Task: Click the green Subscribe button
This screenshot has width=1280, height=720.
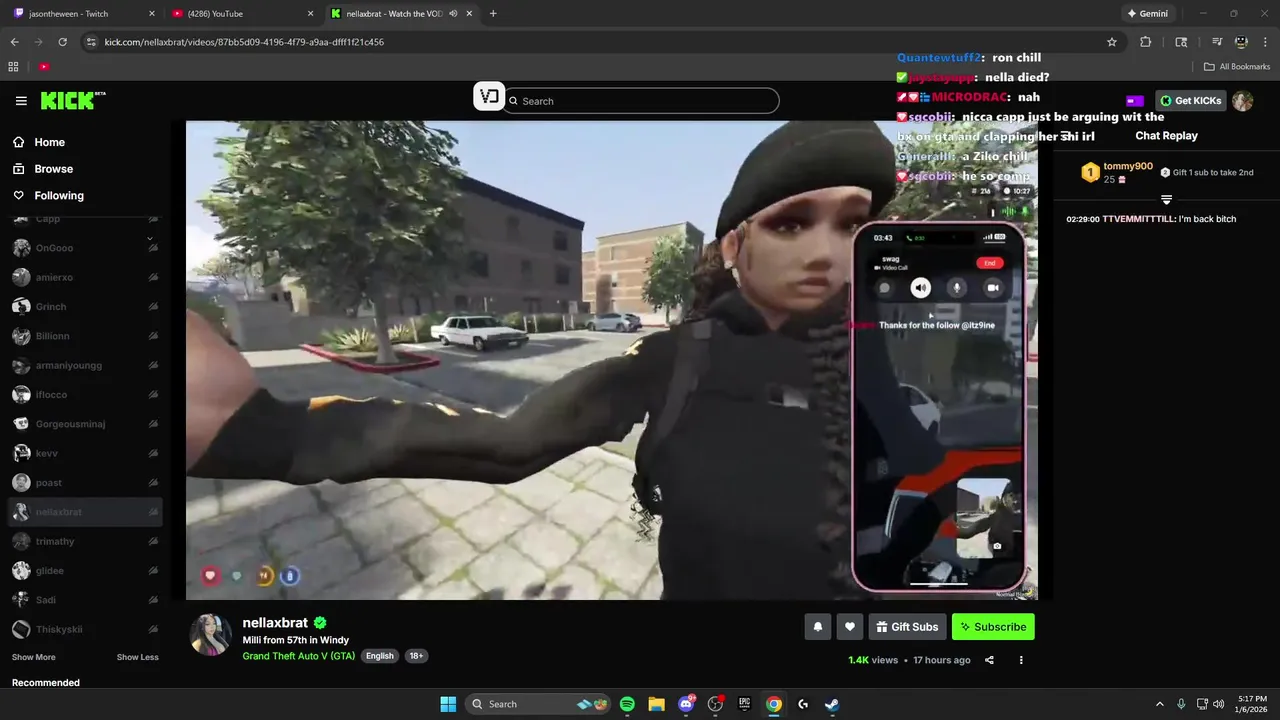Action: click(x=993, y=627)
